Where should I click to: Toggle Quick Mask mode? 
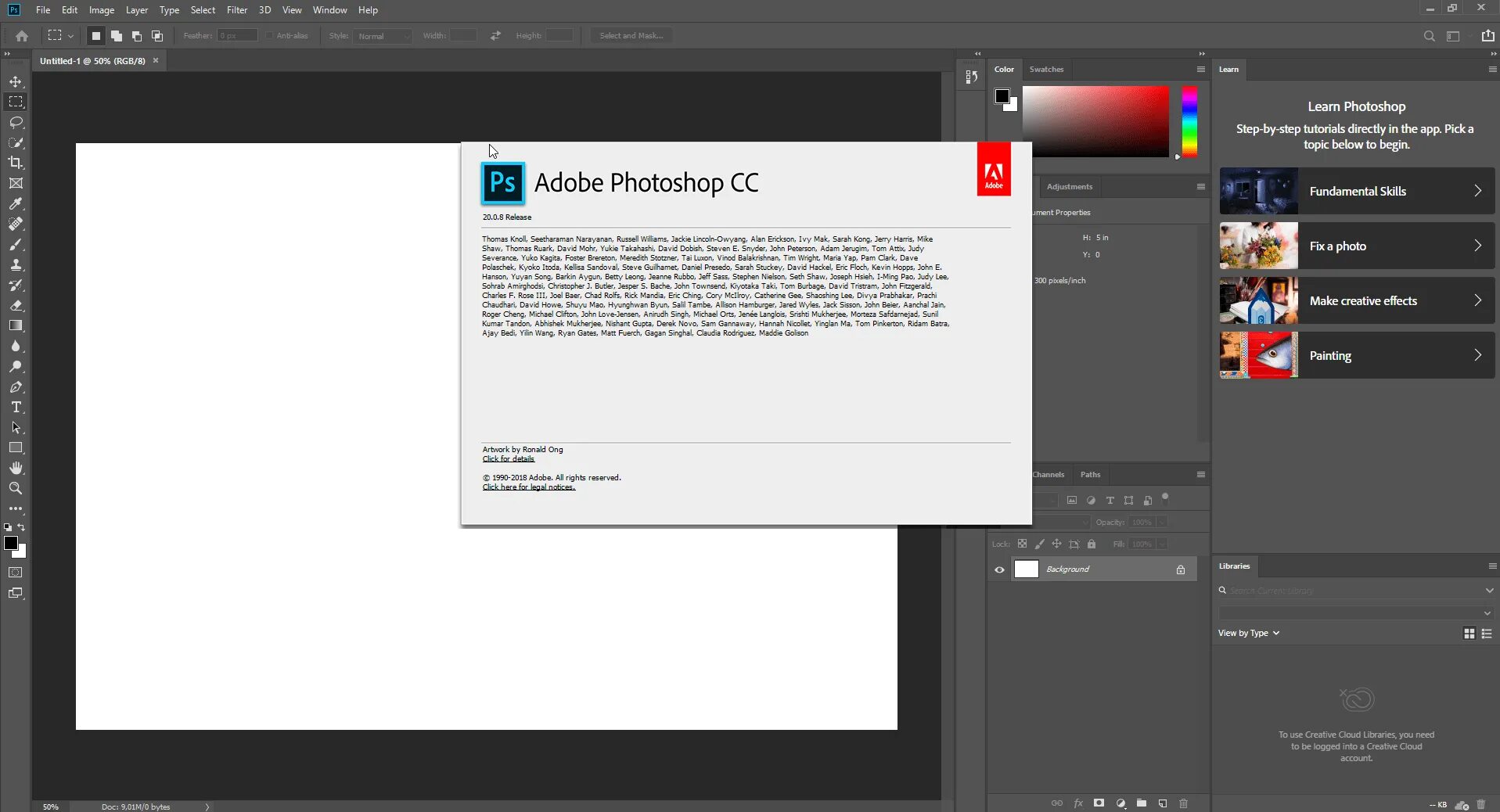point(16,573)
